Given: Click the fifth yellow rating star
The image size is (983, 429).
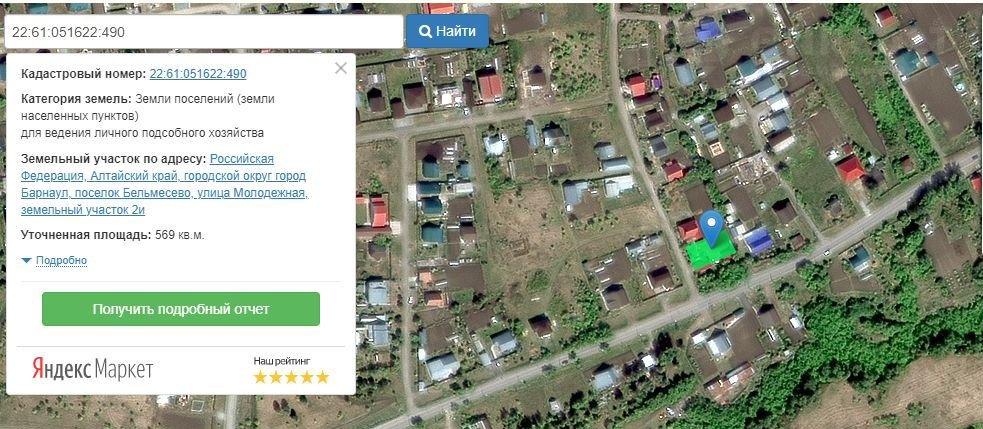Looking at the screenshot, I should point(322,377).
